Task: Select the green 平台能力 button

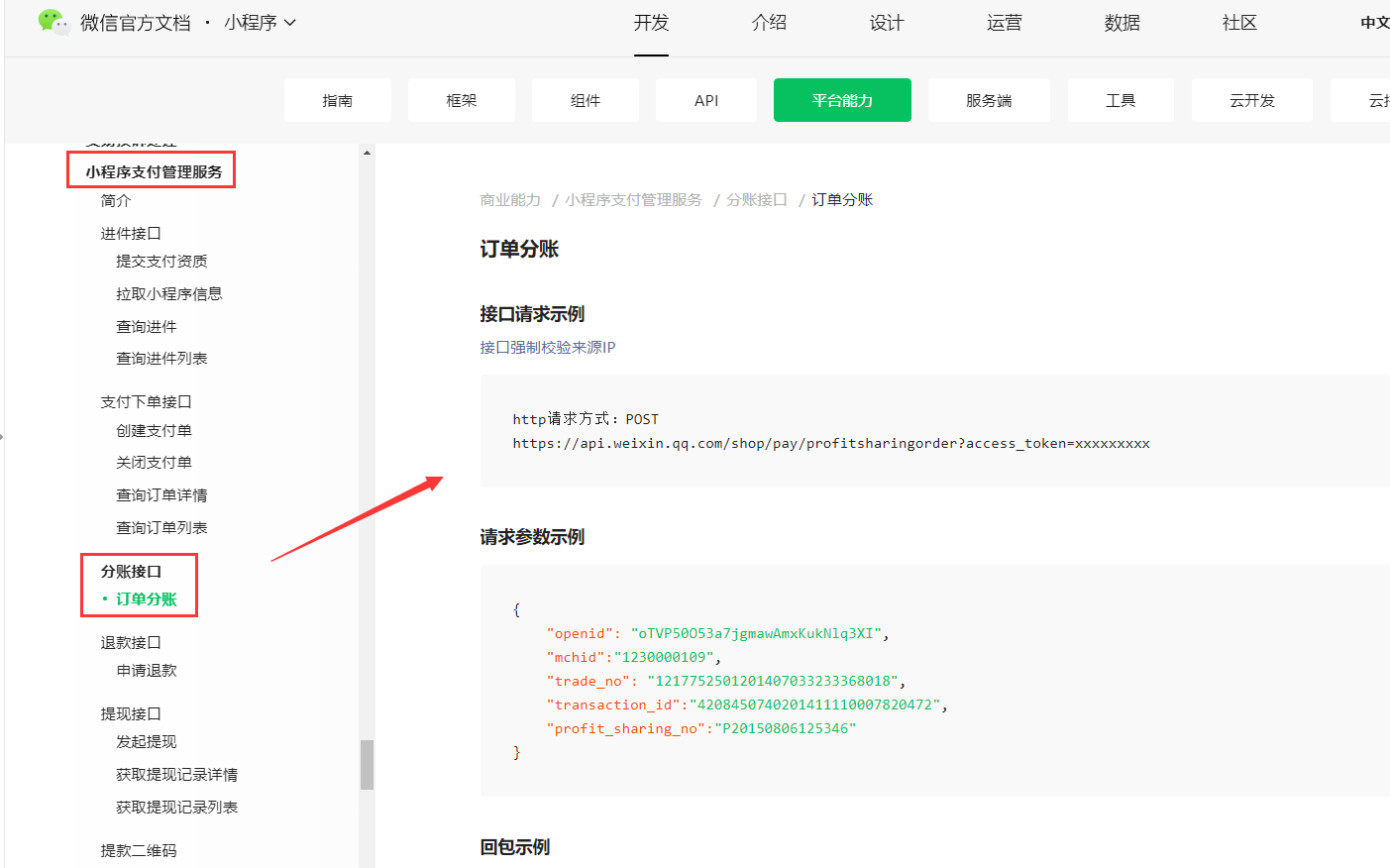Action: (842, 100)
